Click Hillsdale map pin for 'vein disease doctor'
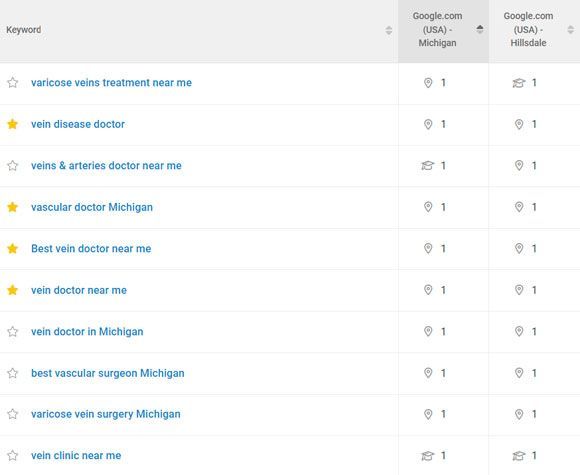The width and height of the screenshot is (580, 475). pos(519,124)
